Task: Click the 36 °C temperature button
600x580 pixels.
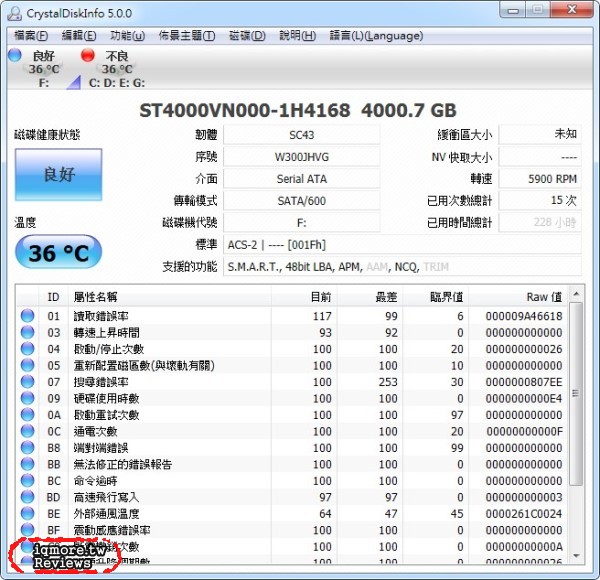Action: coord(59,253)
